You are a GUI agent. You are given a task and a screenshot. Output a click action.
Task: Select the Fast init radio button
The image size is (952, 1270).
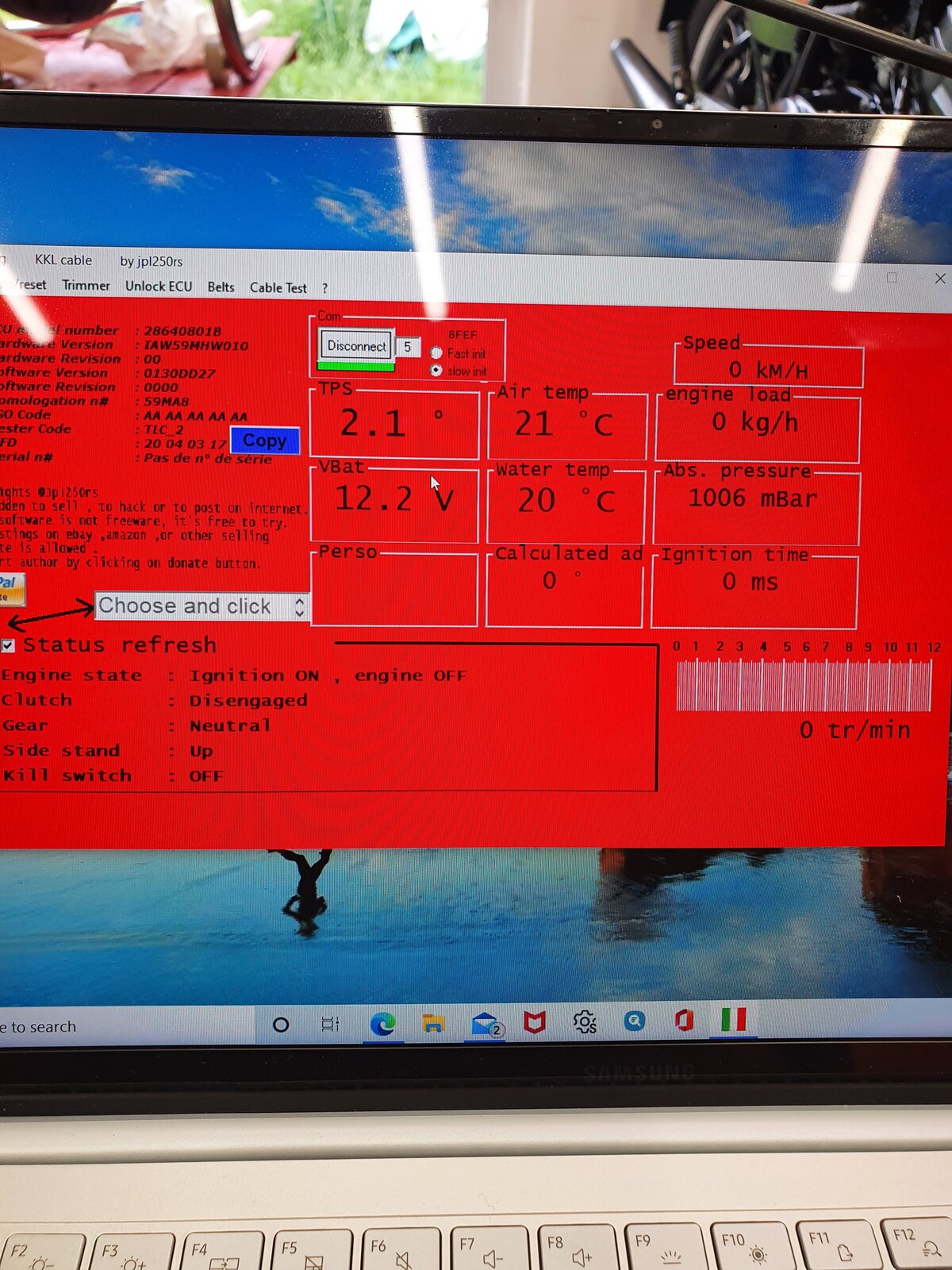click(436, 353)
